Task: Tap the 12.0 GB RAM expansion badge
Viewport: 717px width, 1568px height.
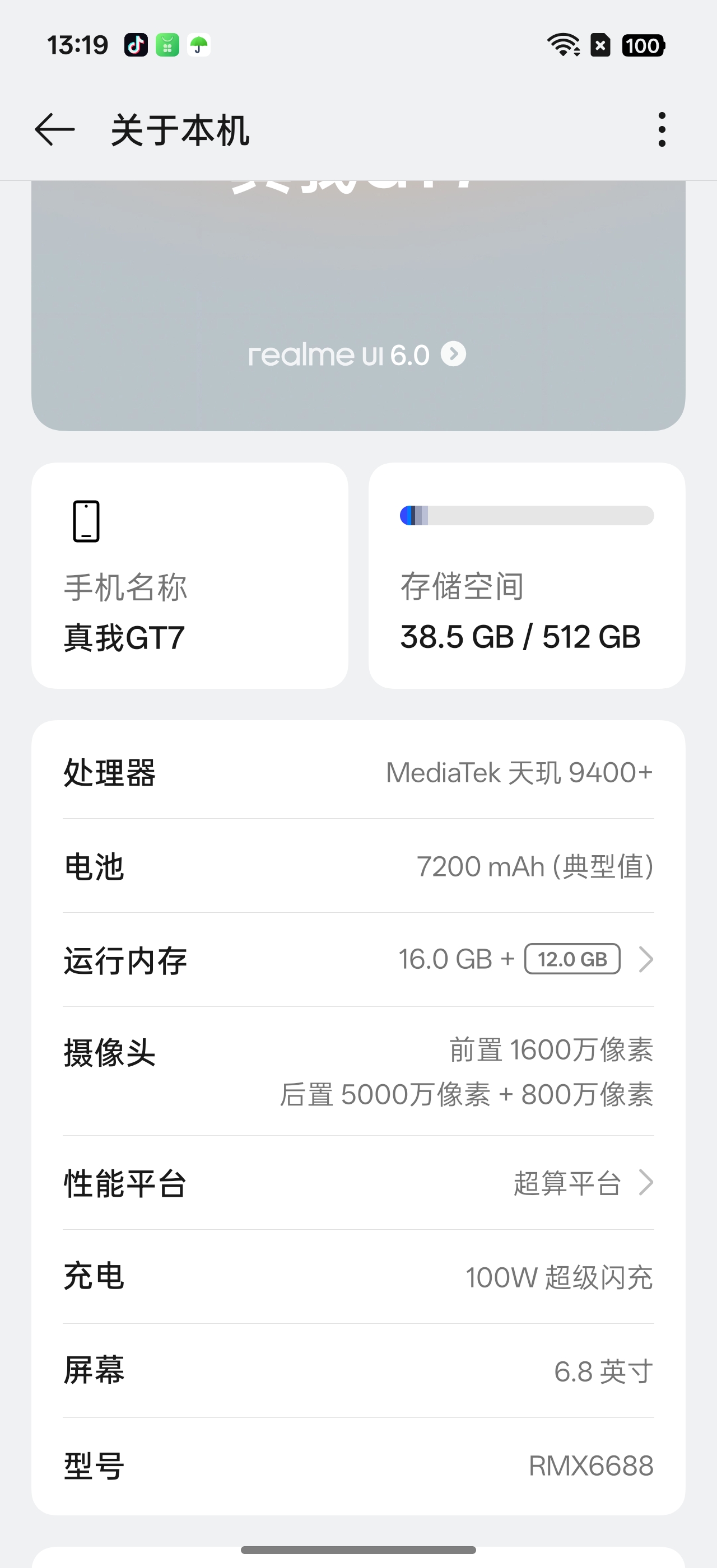Action: 572,959
